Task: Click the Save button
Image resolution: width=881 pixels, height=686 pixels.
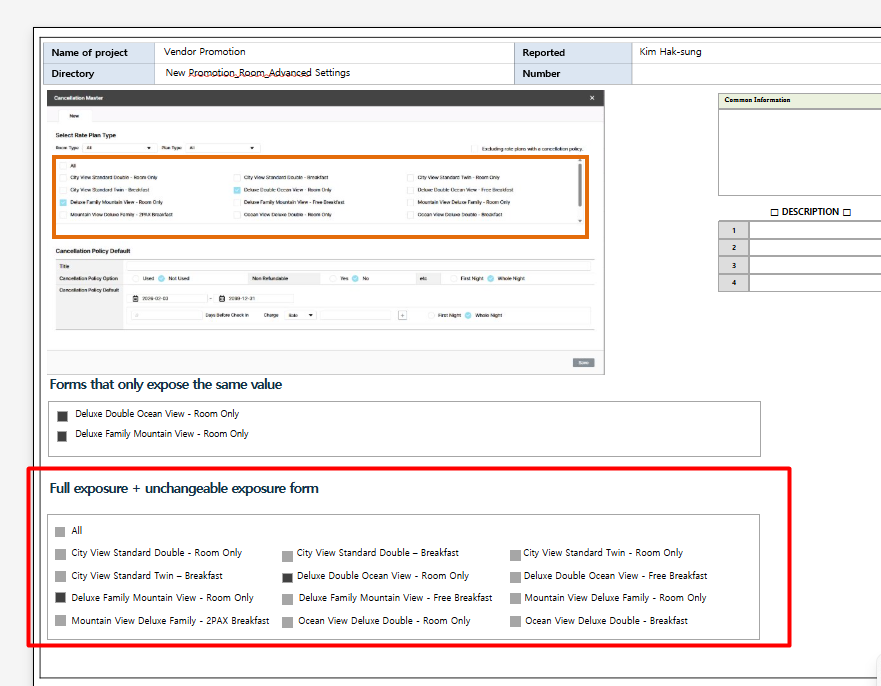Action: pyautogui.click(x=583, y=362)
